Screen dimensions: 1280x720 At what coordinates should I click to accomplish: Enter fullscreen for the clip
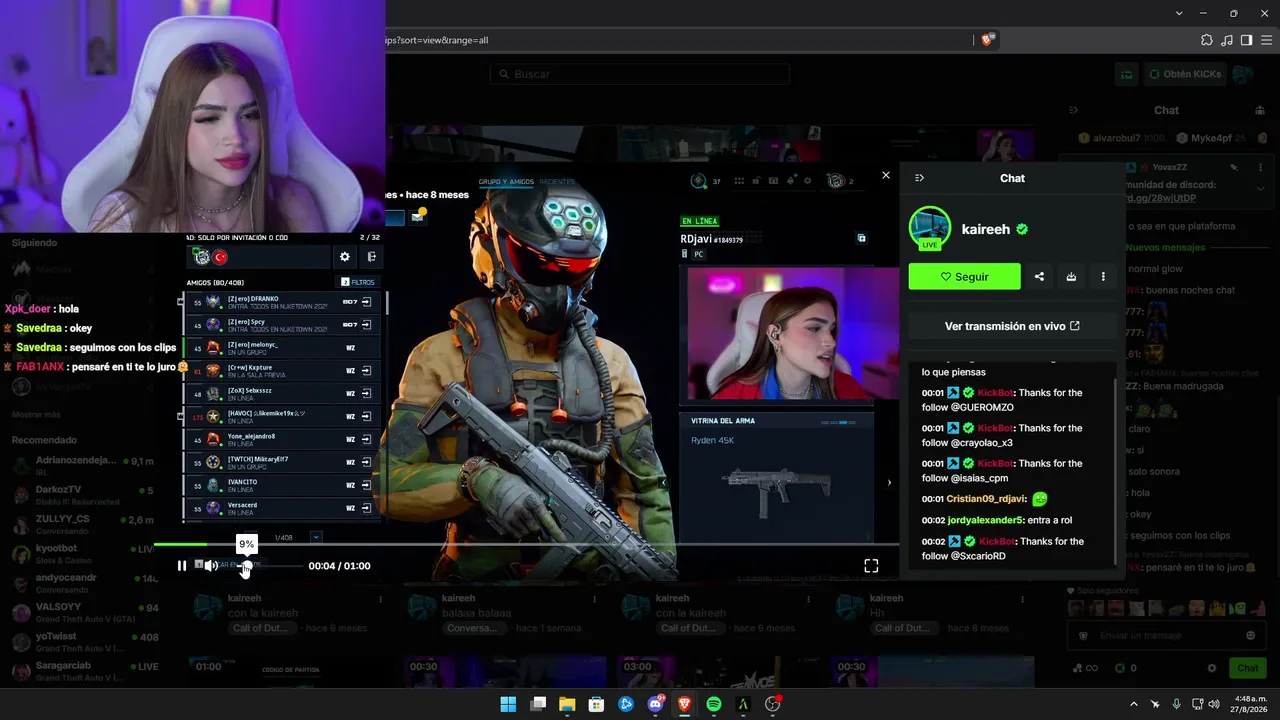pyautogui.click(x=871, y=566)
